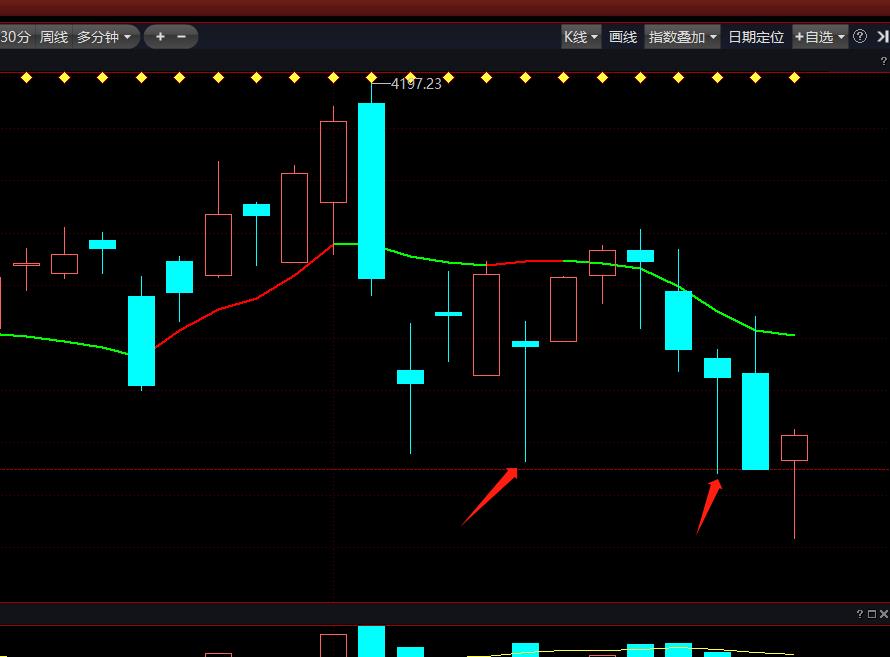Switch to the 周线 weekly tab
The image size is (890, 657).
[x=54, y=37]
